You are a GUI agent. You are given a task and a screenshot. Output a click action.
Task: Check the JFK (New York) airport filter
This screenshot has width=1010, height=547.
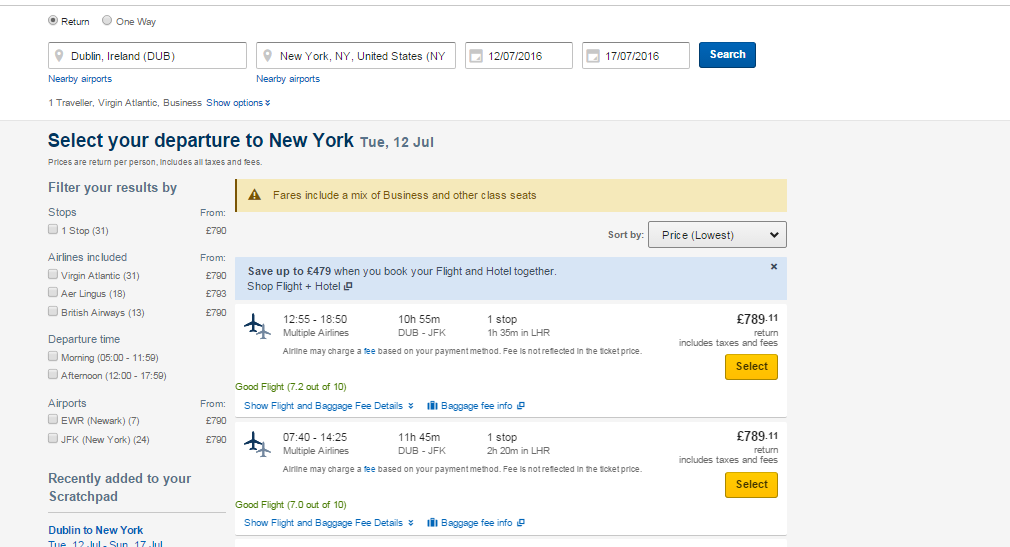53,438
